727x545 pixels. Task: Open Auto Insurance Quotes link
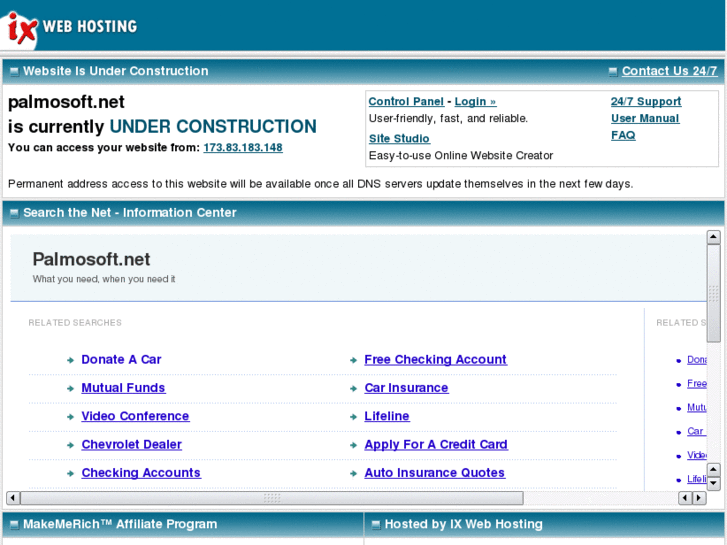pos(434,473)
